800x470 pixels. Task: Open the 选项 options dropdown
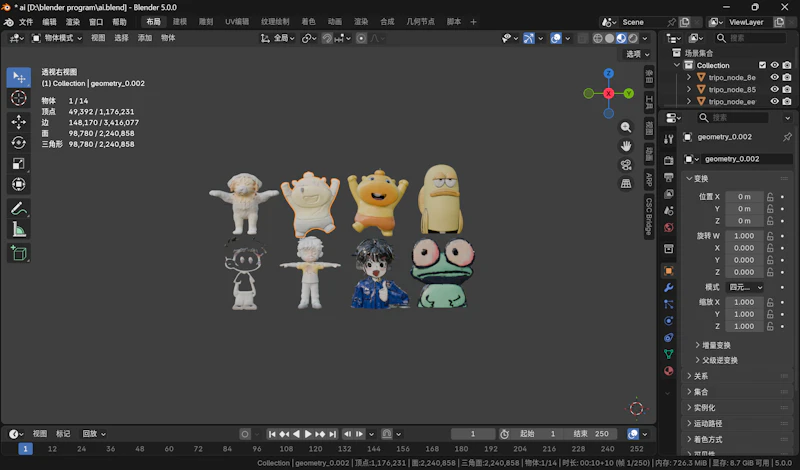click(638, 54)
